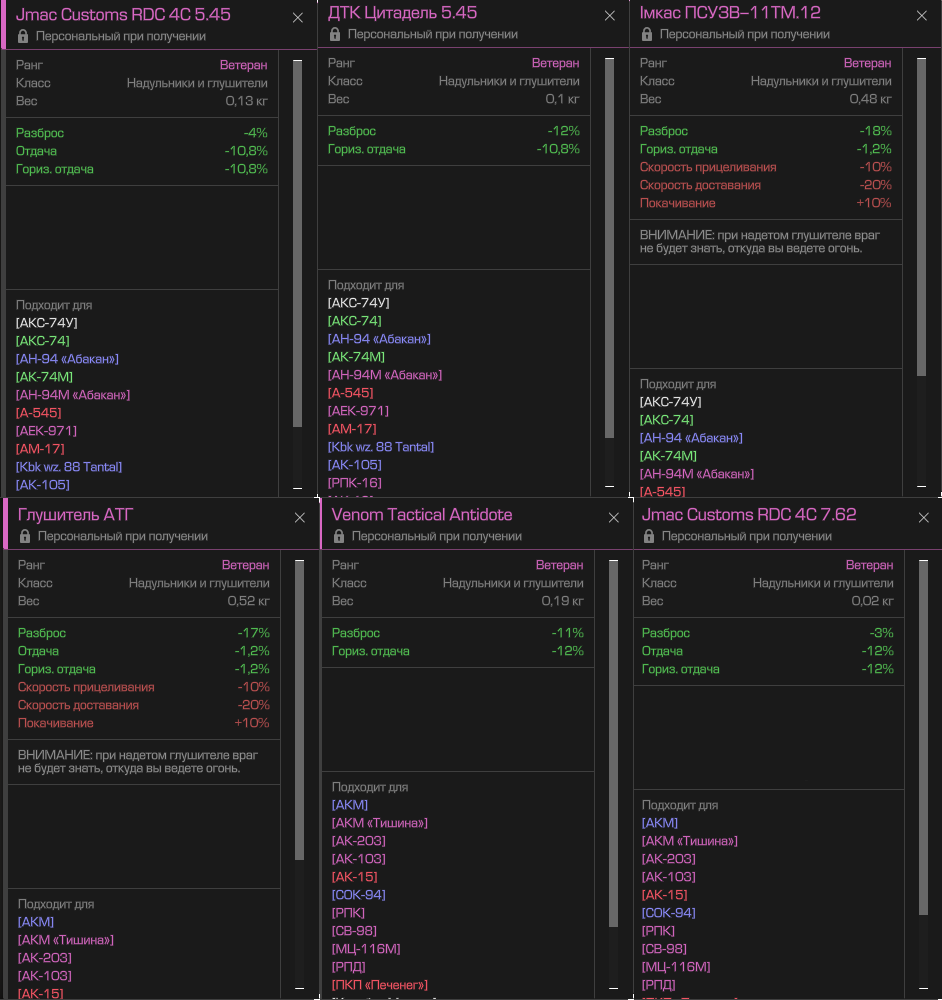Click the lock icon under Venom Tactical Antidote
942x1000 pixels.
click(x=339, y=536)
